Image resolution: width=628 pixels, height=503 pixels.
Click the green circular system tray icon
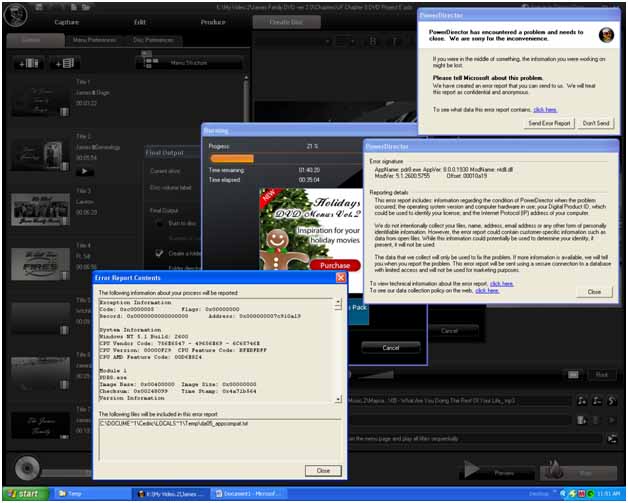pyautogui.click(x=590, y=494)
